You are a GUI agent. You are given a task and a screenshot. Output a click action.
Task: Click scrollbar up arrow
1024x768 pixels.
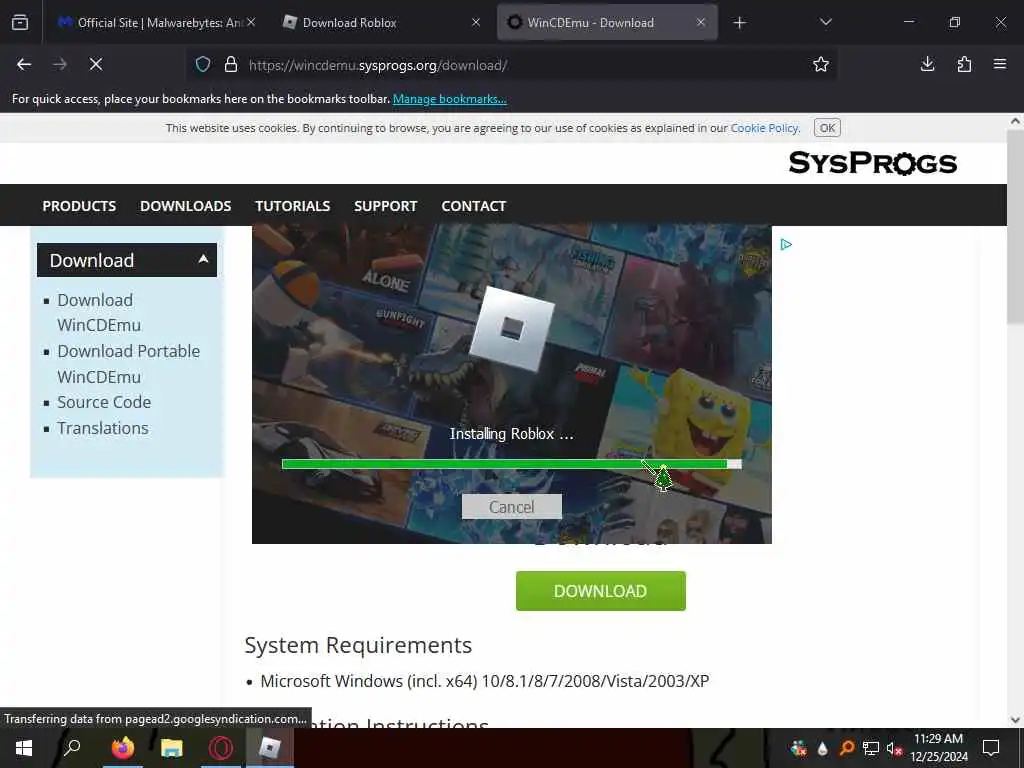pos(1016,121)
